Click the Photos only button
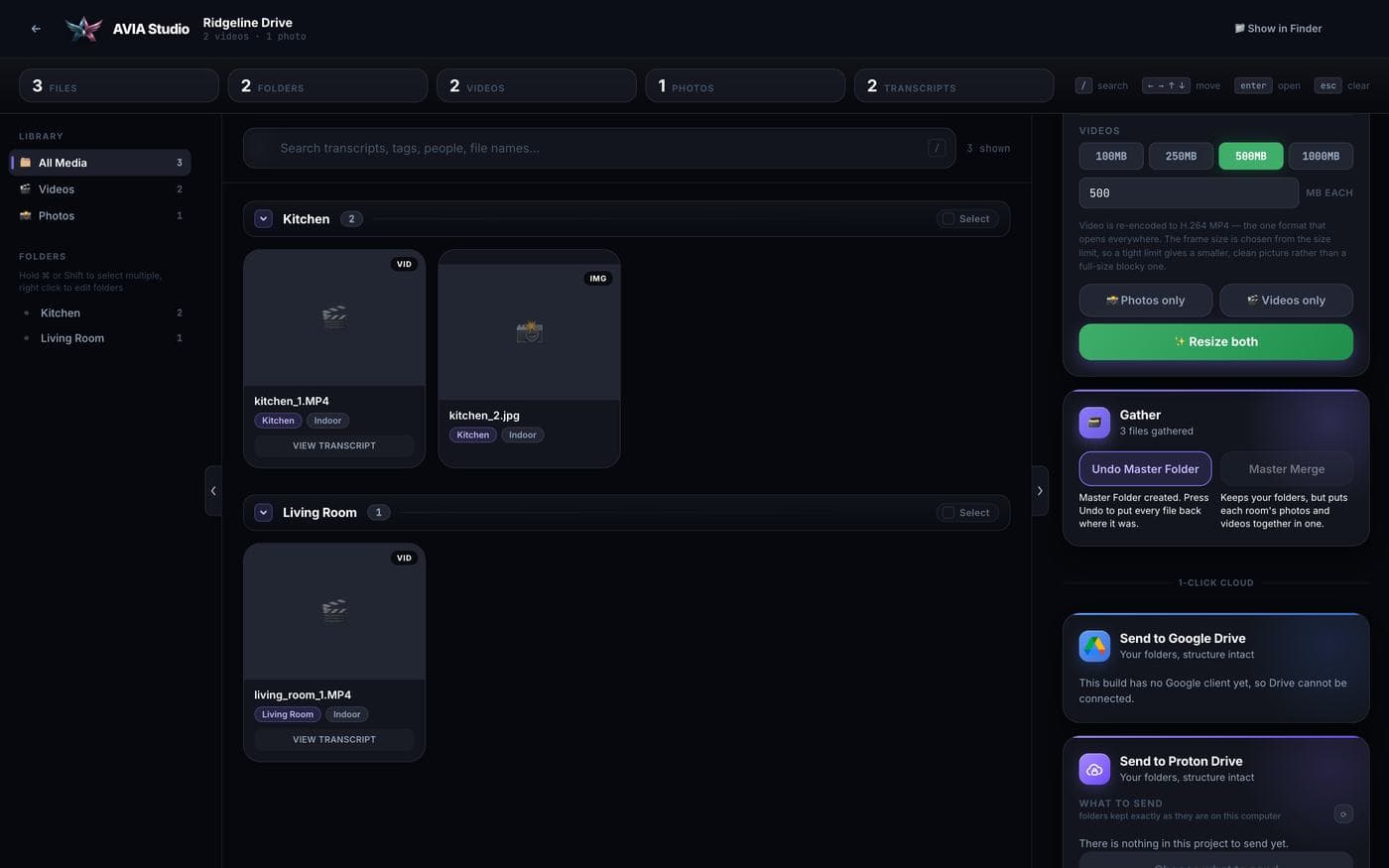 [1145, 300]
